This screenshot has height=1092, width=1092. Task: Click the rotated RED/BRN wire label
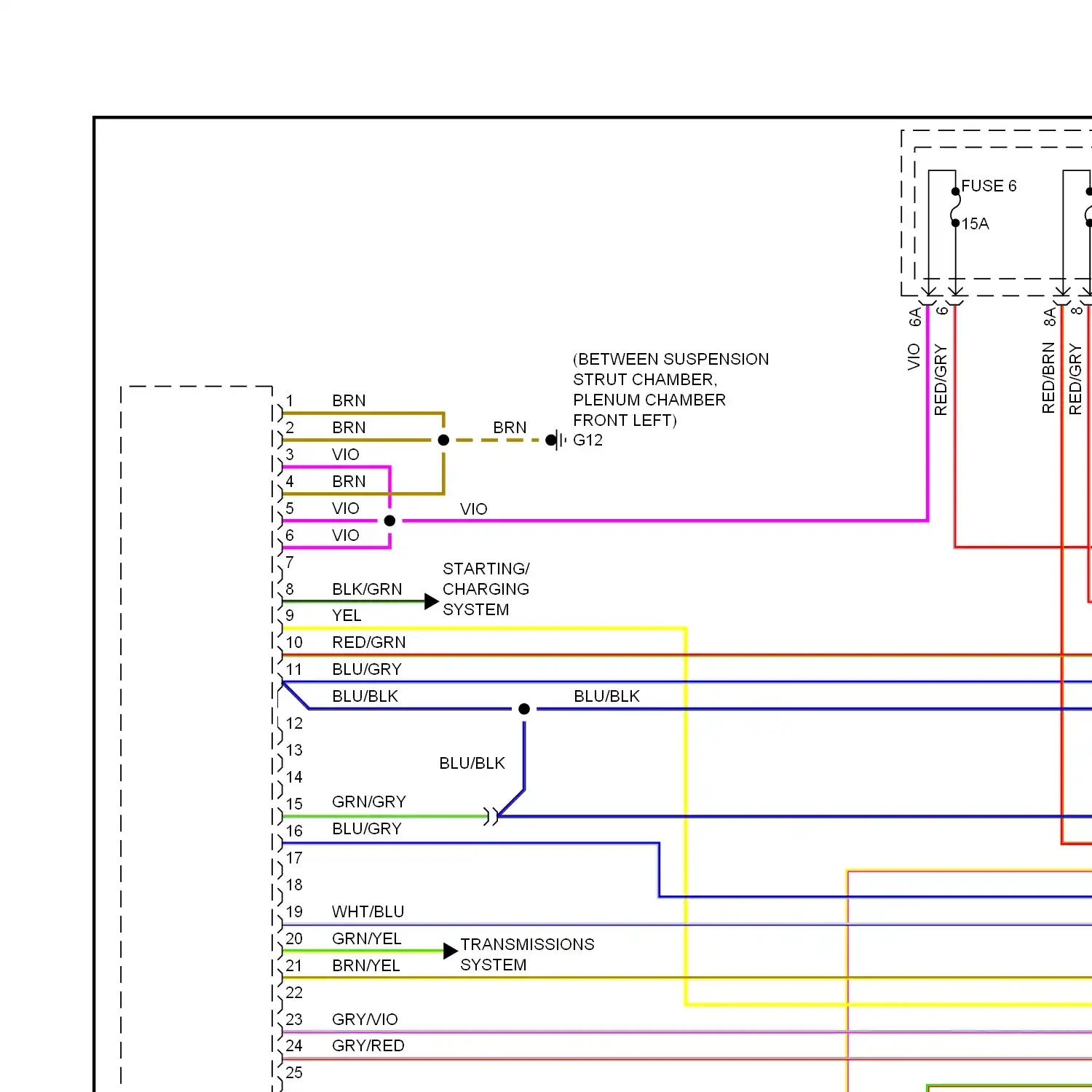pyautogui.click(x=1048, y=378)
